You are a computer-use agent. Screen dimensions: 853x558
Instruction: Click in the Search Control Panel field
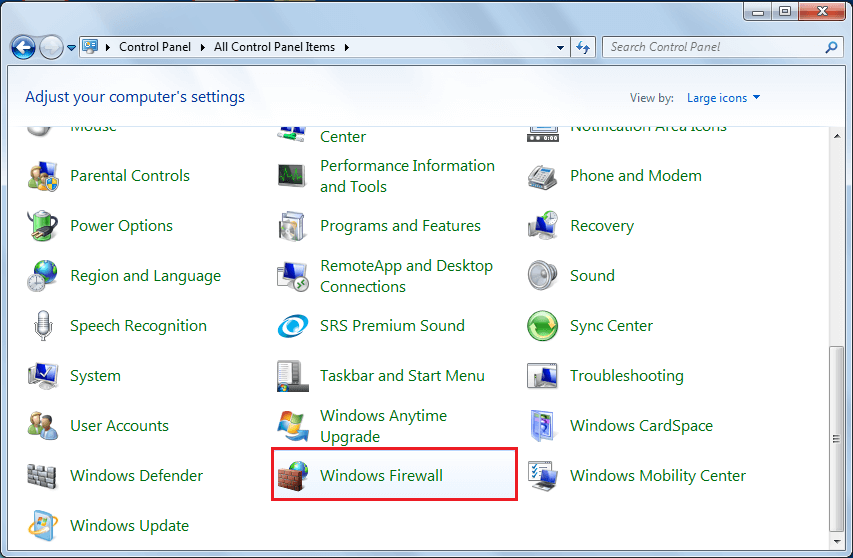tap(714, 47)
